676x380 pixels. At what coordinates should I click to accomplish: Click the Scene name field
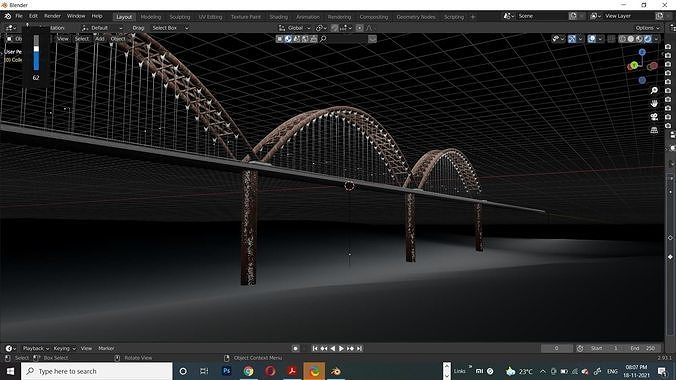point(541,16)
